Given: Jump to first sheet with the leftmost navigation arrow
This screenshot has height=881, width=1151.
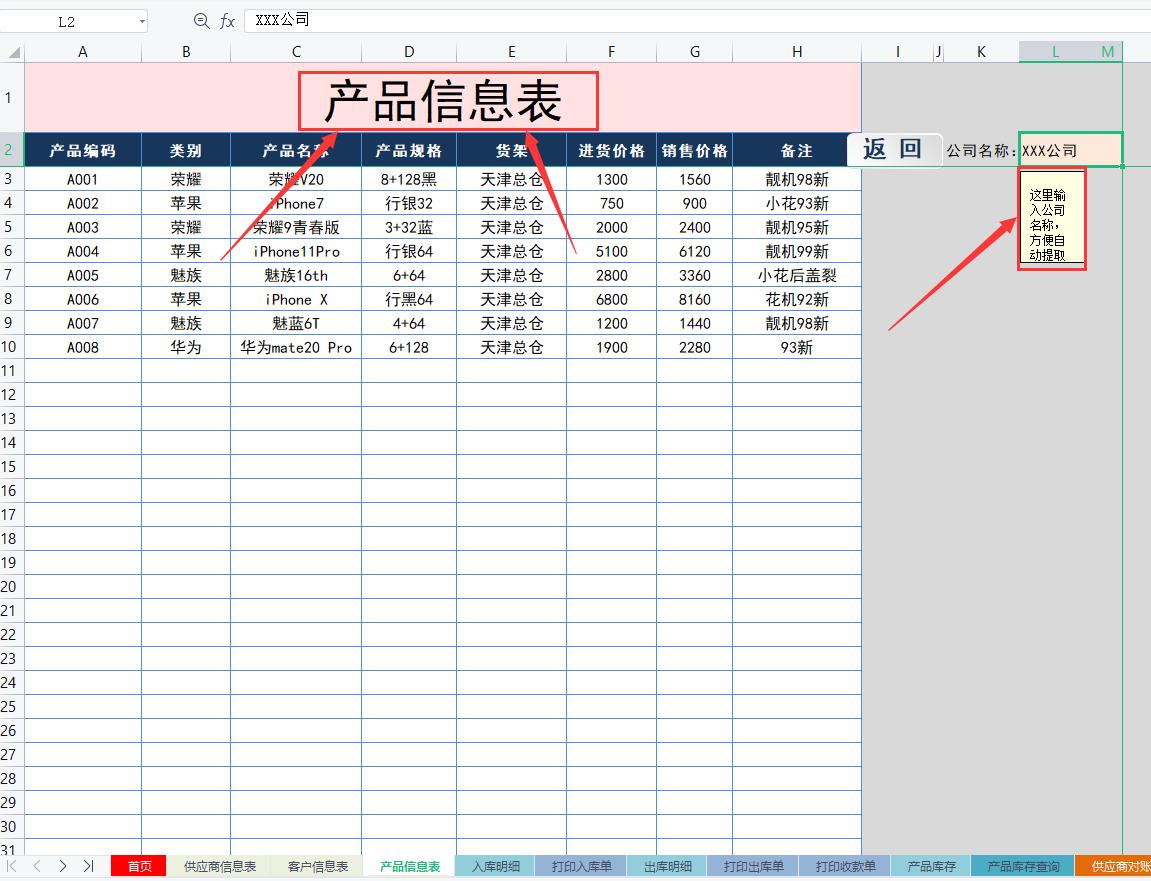Looking at the screenshot, I should coord(13,866).
